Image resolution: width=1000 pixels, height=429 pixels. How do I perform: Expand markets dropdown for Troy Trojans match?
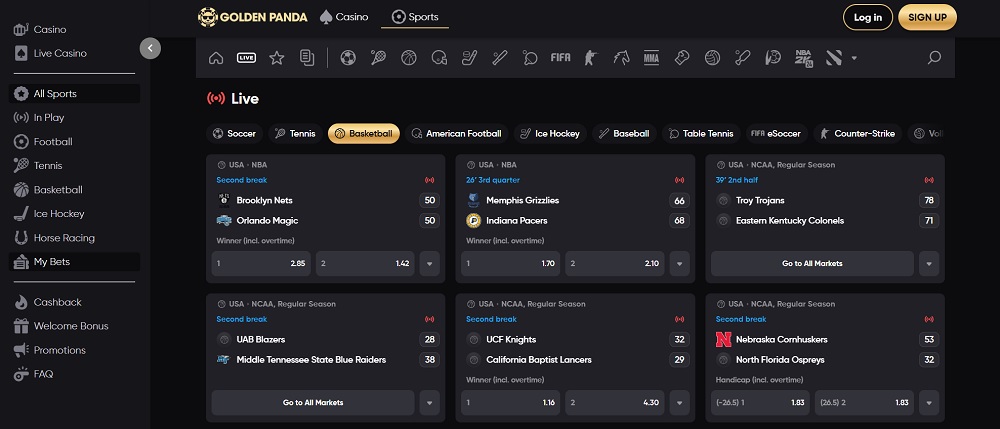(929, 263)
